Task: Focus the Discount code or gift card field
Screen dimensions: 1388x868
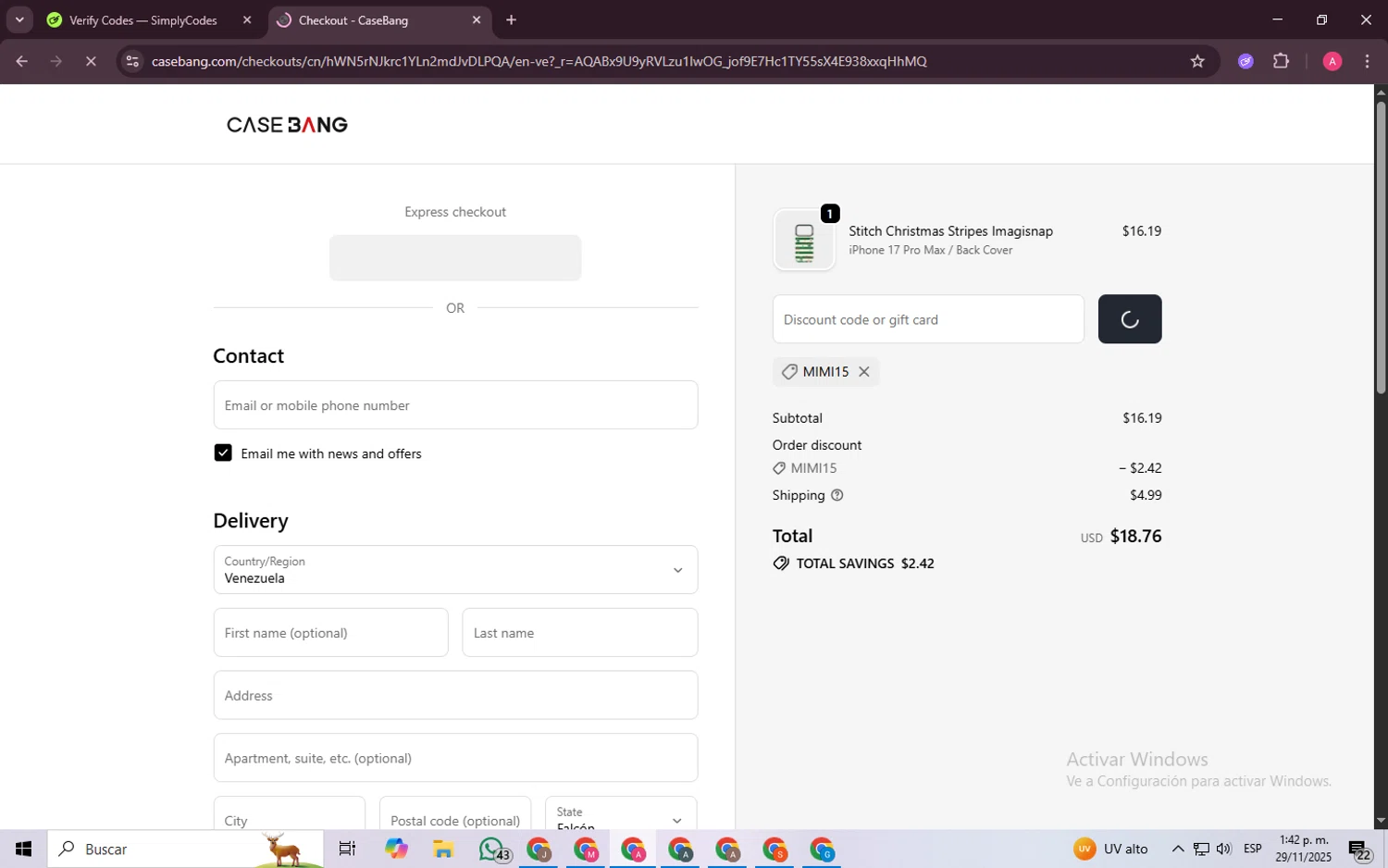Action: point(928,319)
